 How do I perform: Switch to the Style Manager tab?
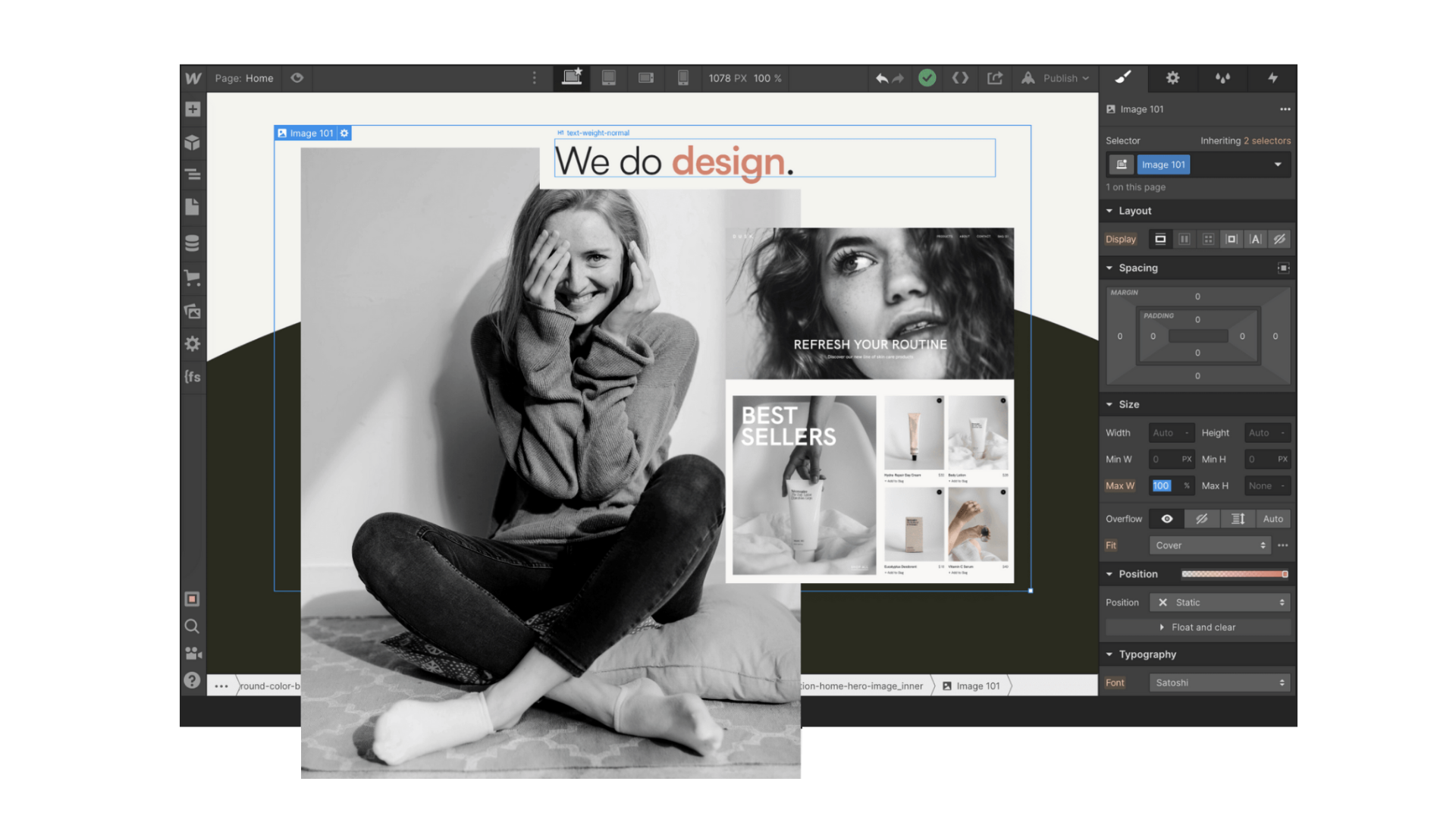[x=1222, y=78]
